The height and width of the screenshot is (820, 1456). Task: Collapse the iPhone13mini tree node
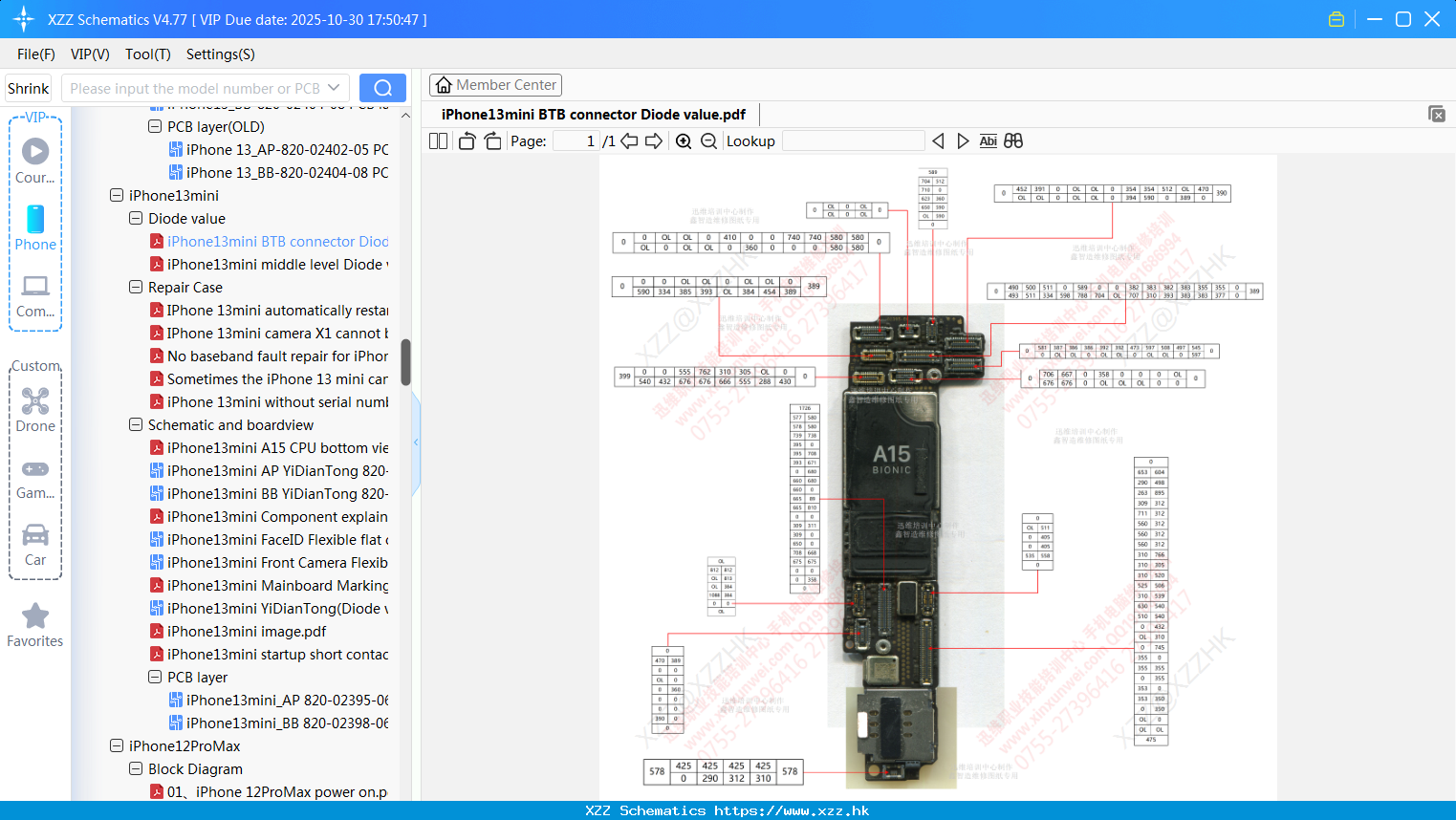117,195
